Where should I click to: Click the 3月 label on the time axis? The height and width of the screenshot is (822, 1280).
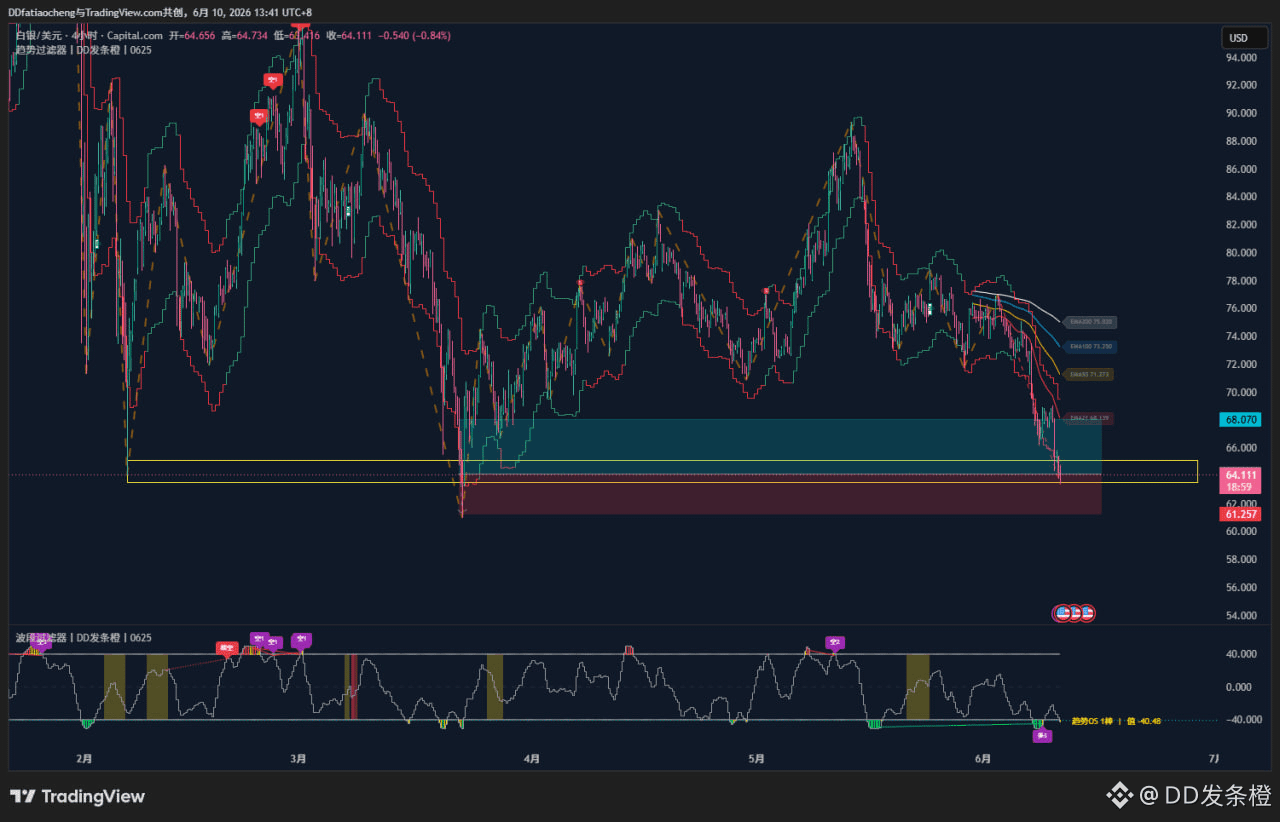297,759
